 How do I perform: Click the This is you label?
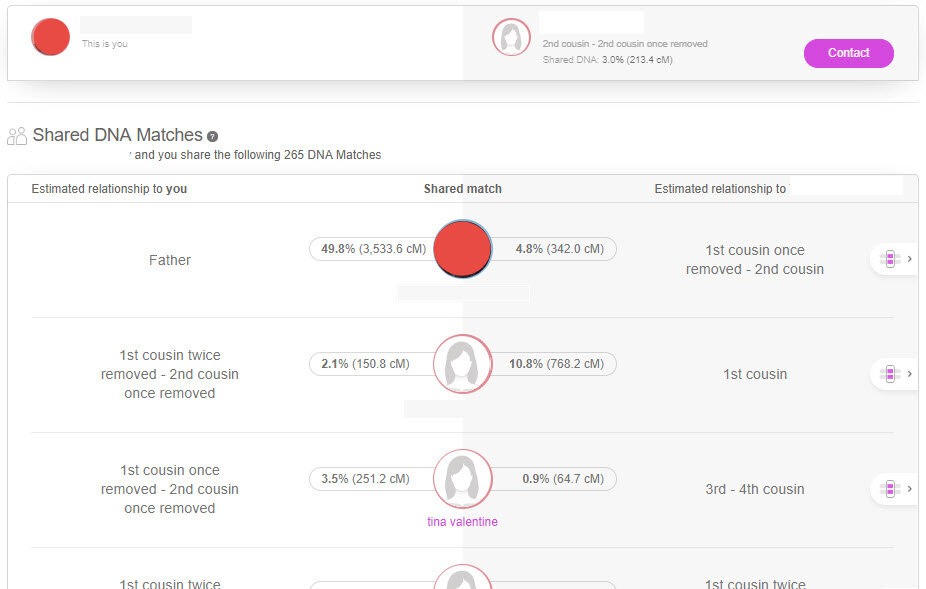(105, 44)
